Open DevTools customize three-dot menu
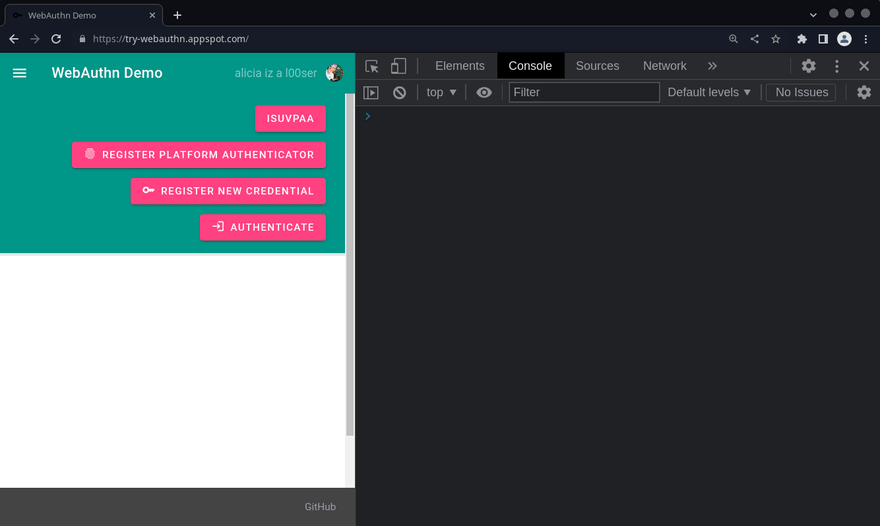Screen dimensions: 880x526 [836, 66]
